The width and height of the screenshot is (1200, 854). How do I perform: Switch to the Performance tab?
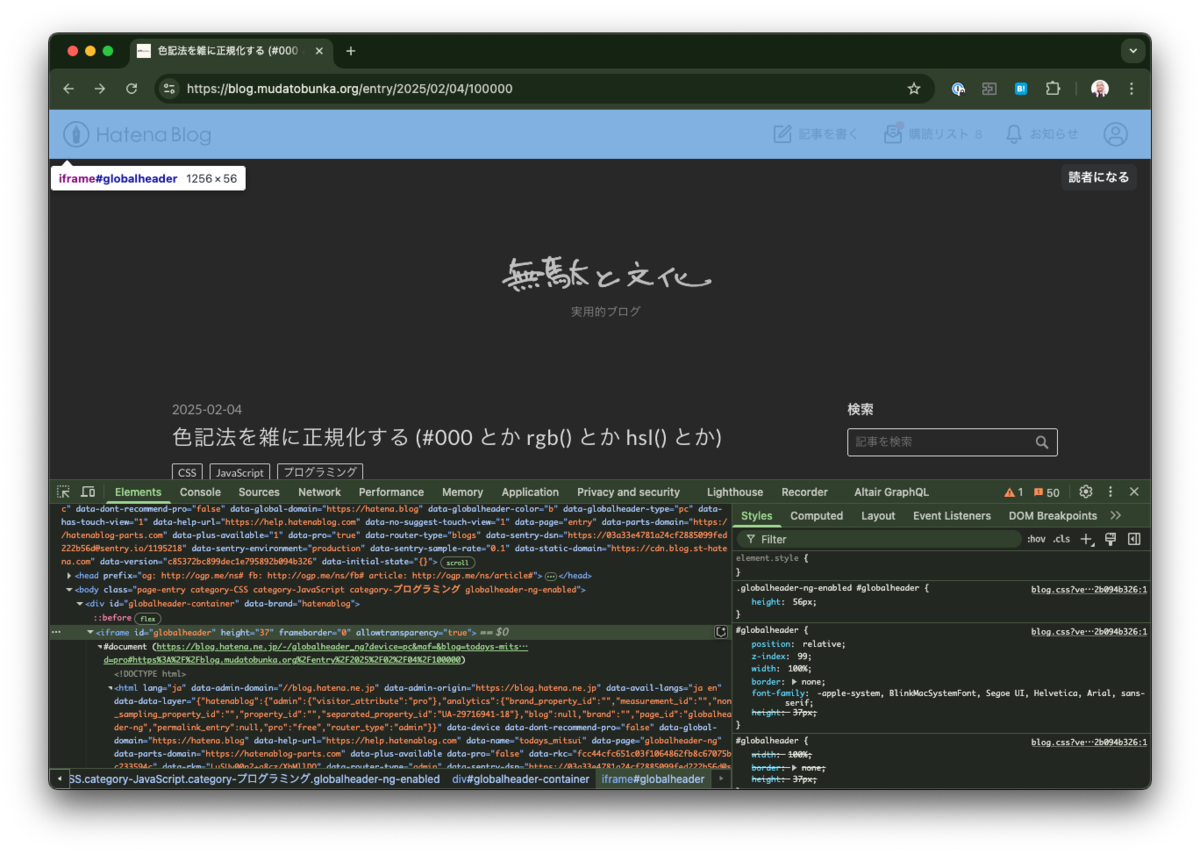[x=391, y=492]
